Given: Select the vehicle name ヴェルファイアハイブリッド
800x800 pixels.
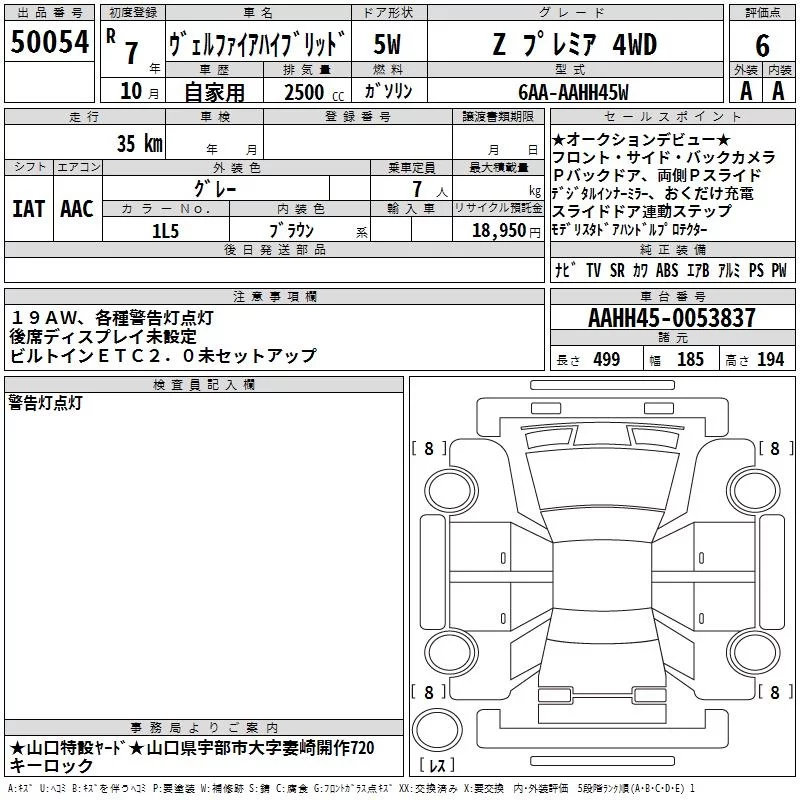Looking at the screenshot, I should click(x=258, y=44).
